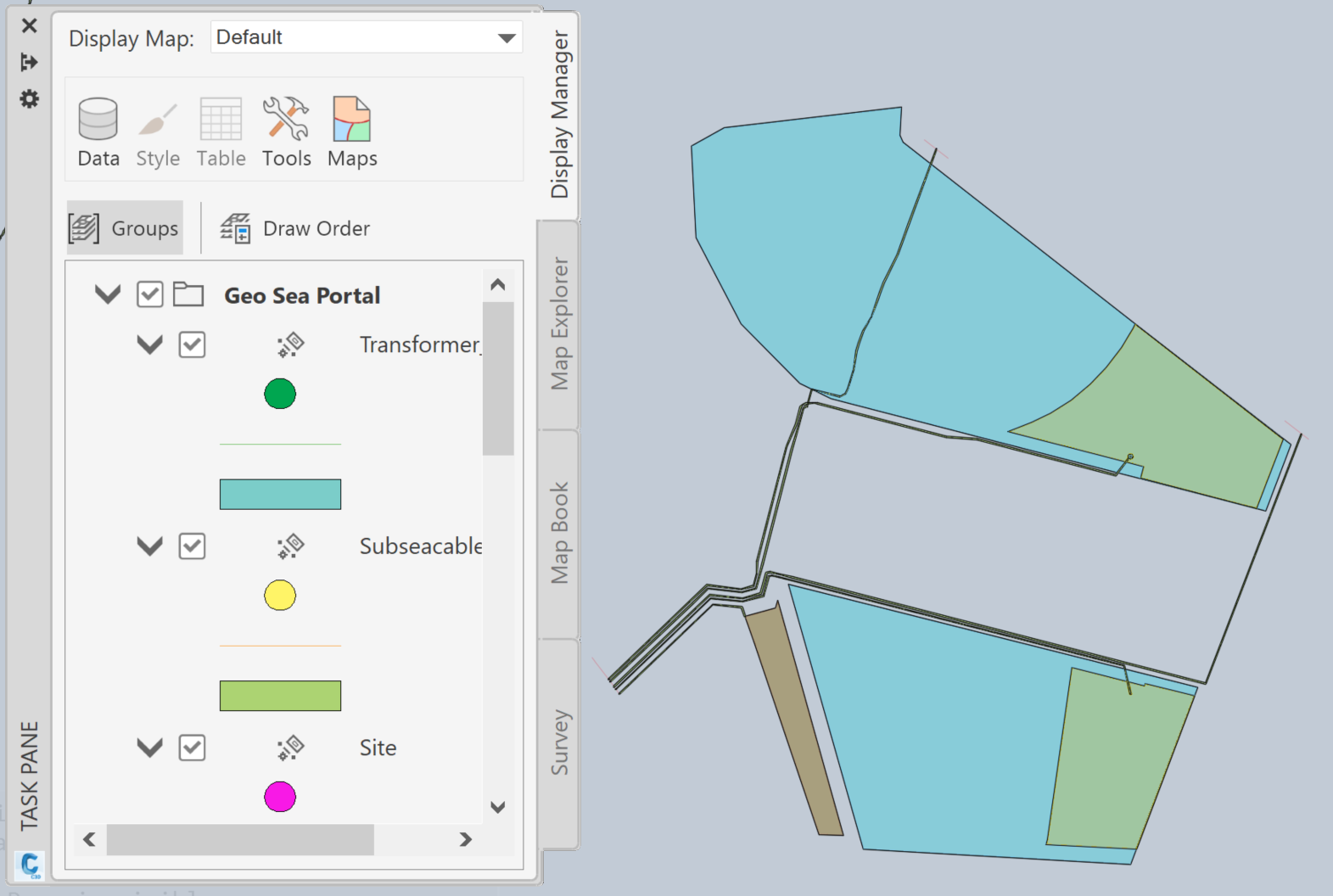Select the Site layer name
The height and width of the screenshot is (896, 1333).
pyautogui.click(x=378, y=748)
